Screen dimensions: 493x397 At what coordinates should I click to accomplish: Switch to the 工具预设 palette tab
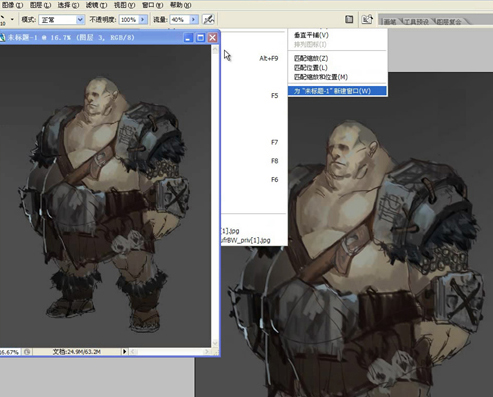417,22
